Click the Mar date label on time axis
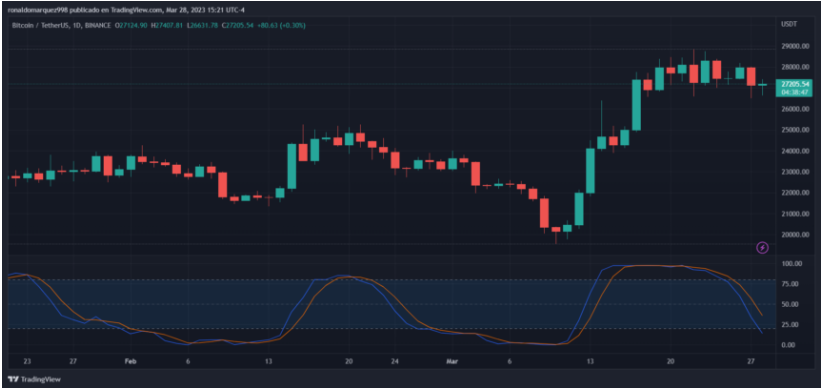This screenshot has height=388, width=822. click(x=452, y=361)
